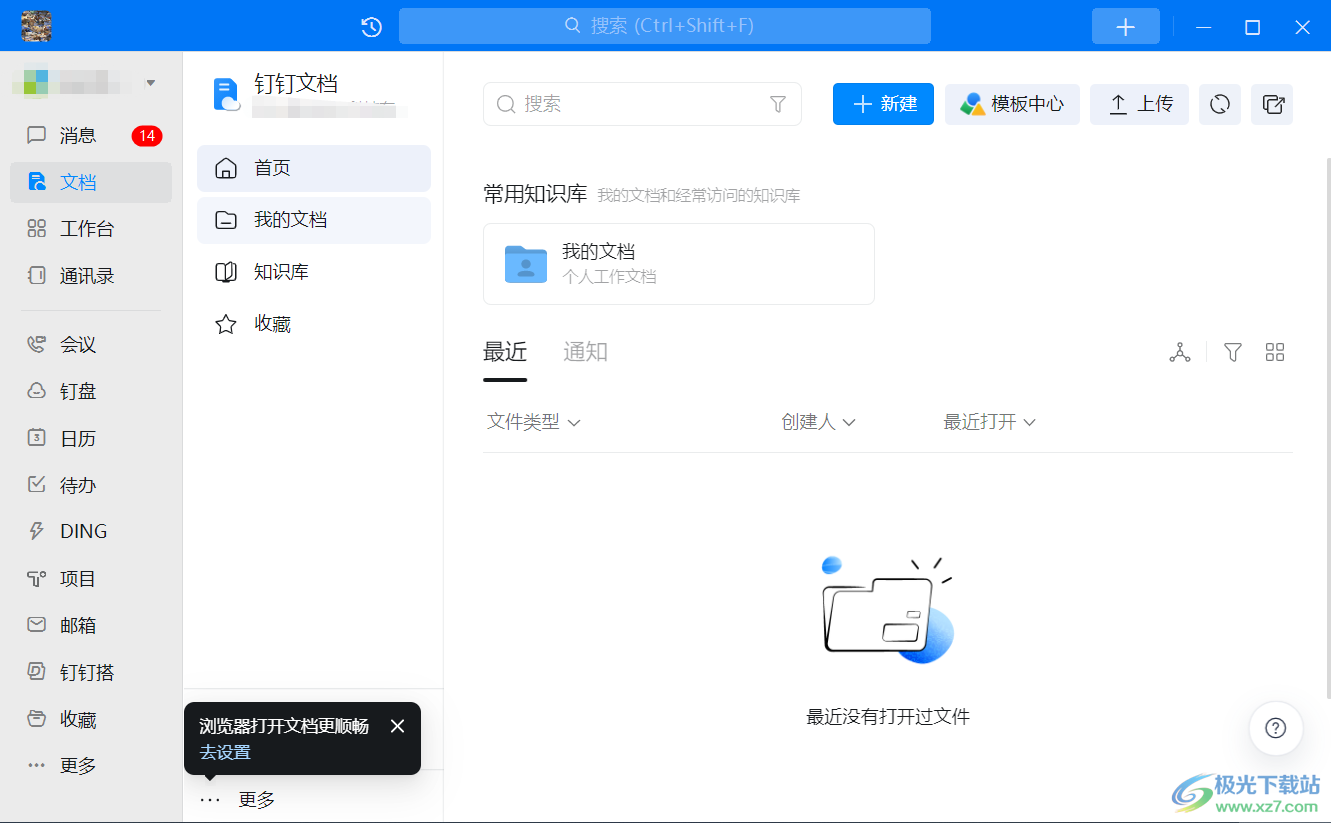Switch to the 最近 tab

point(505,352)
